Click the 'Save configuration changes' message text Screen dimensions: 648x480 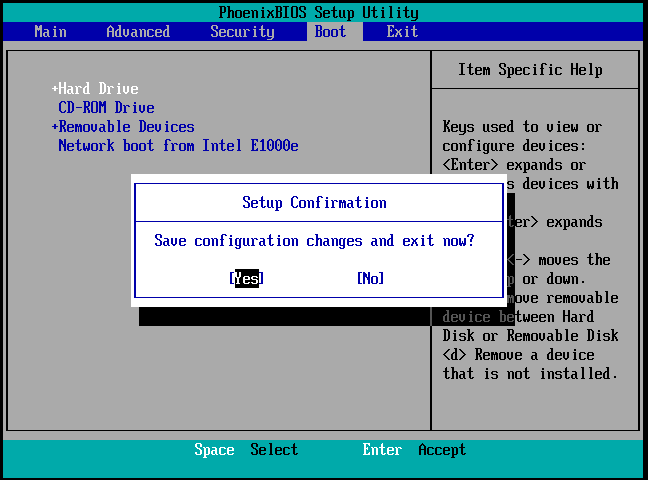coord(314,241)
